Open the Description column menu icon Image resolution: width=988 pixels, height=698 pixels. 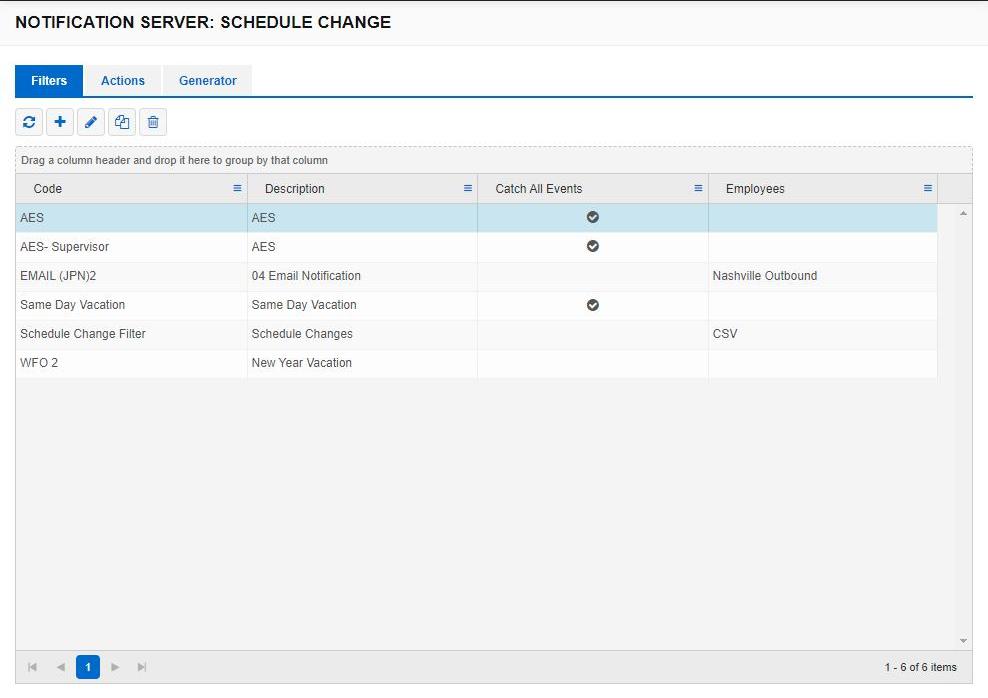point(466,188)
